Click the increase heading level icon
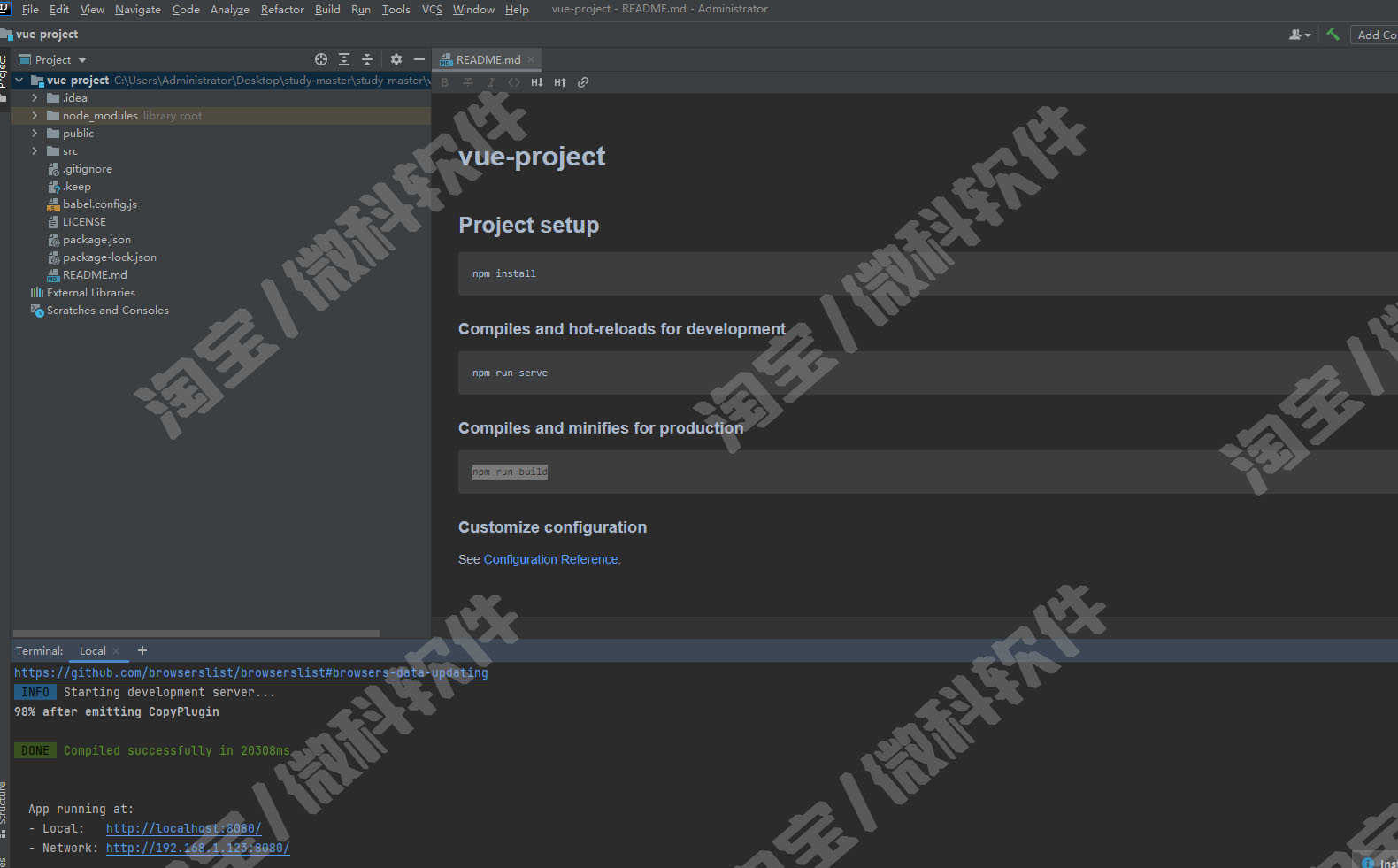 [560, 82]
